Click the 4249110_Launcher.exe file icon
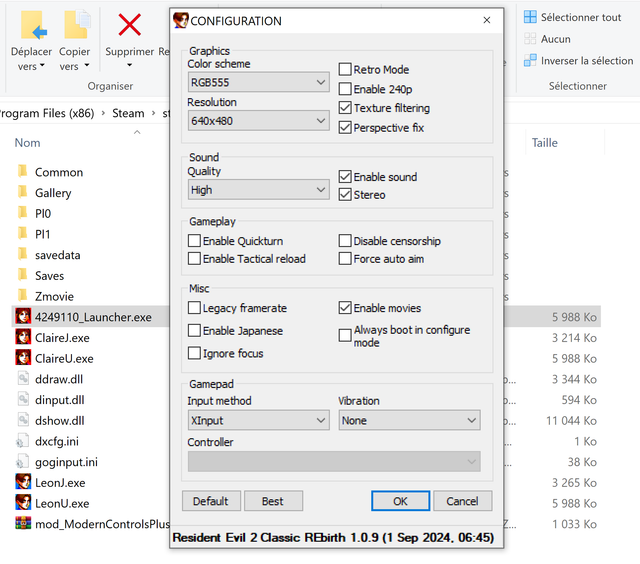Image resolution: width=640 pixels, height=564 pixels. (23, 316)
